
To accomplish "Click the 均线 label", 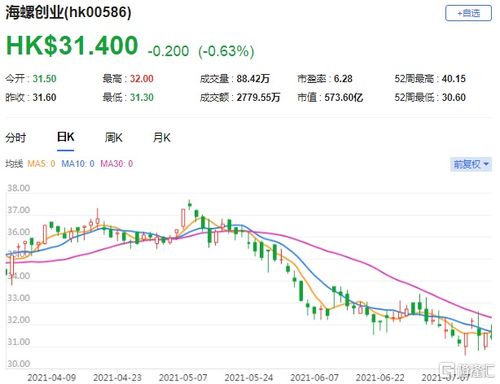I will (x=14, y=164).
